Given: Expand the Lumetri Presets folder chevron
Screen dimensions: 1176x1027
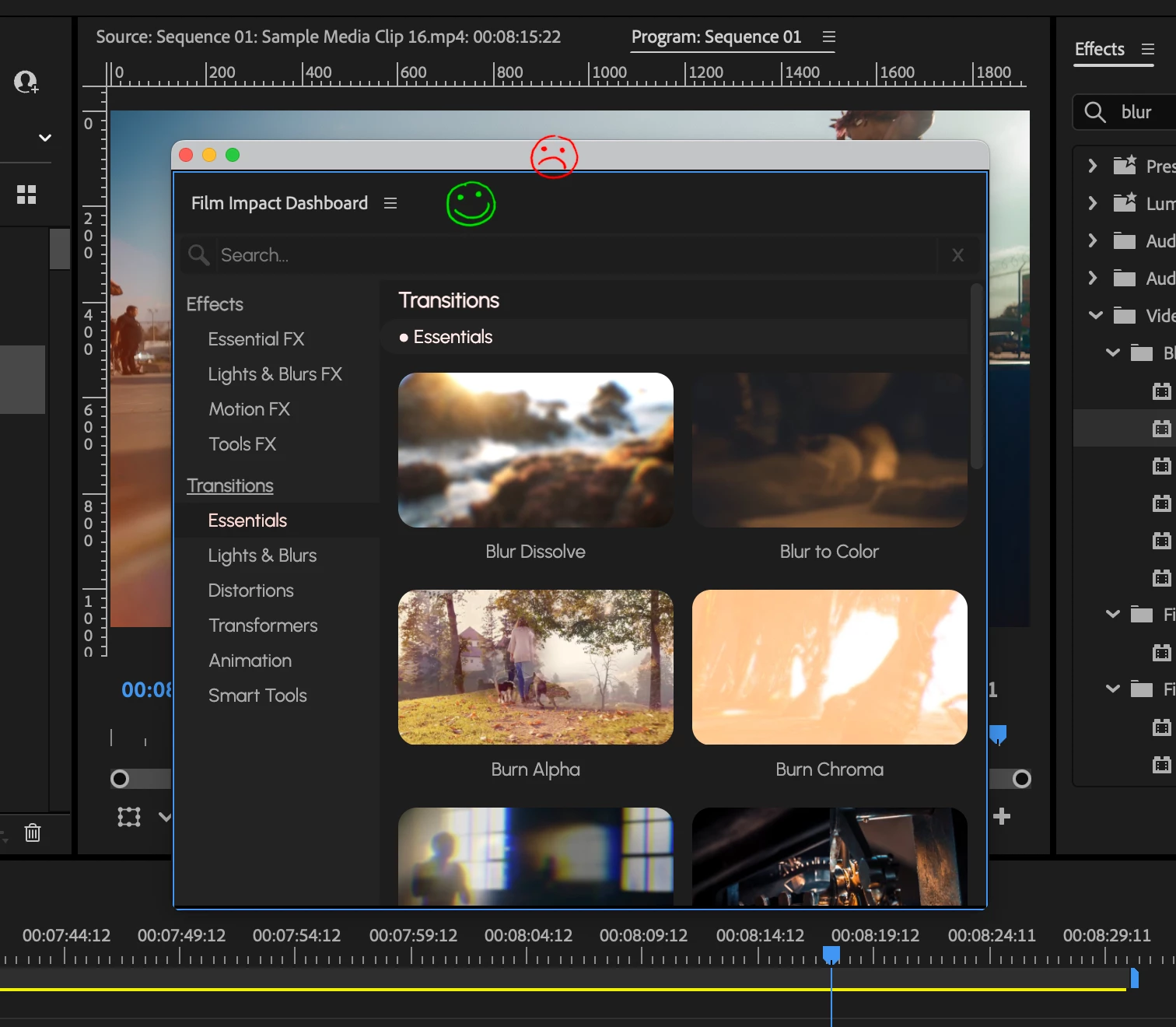Looking at the screenshot, I should (1093, 203).
